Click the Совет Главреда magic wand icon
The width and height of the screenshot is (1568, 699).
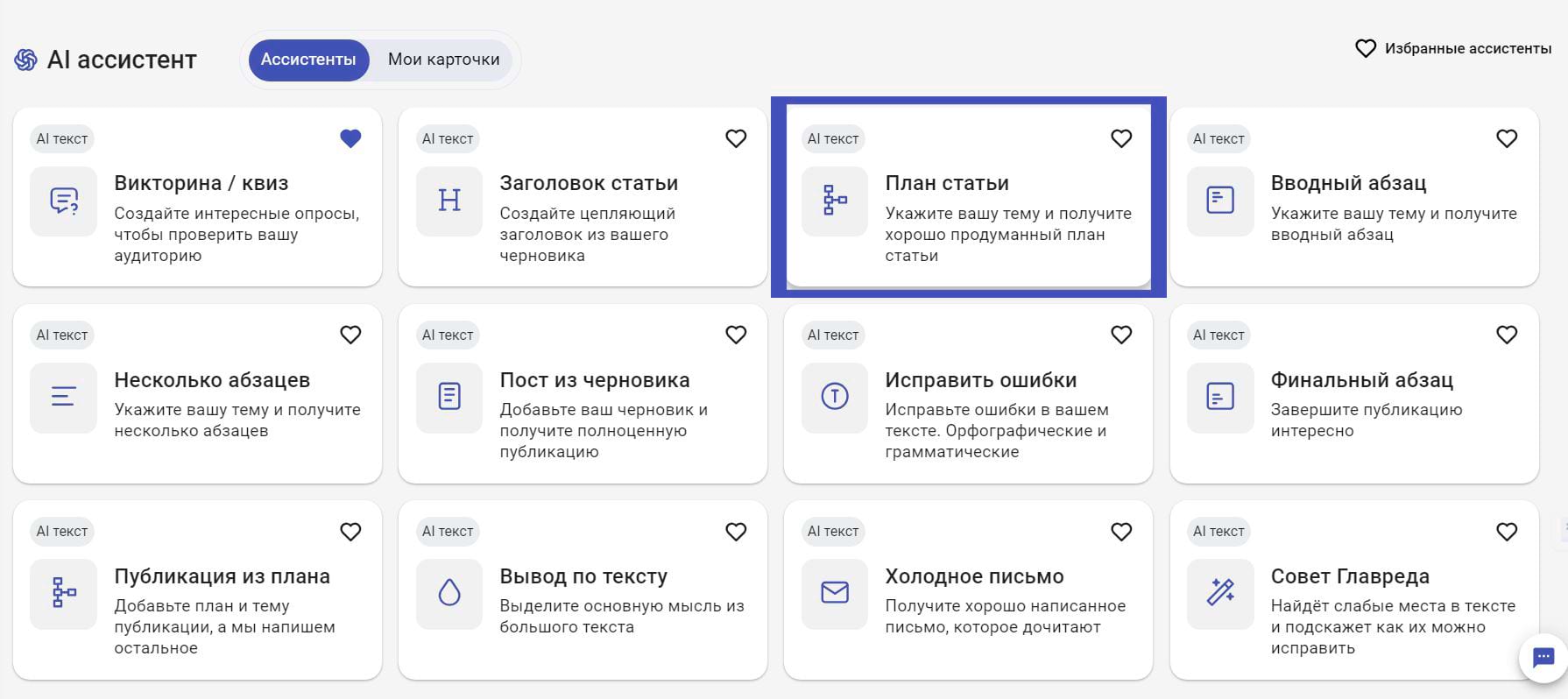point(1219,593)
